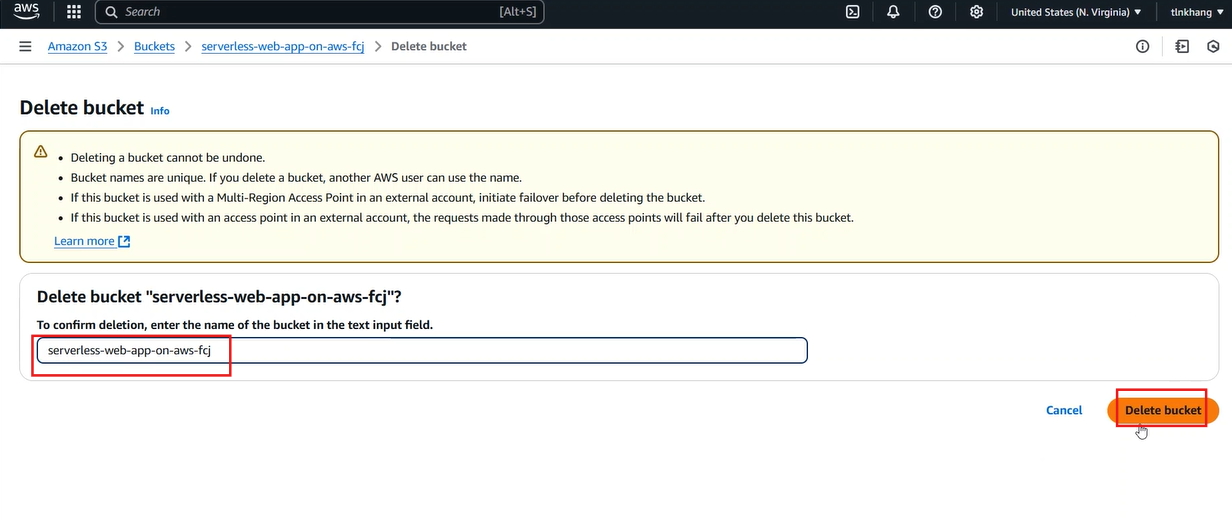Open the United States (N. Virginia) region dropdown

(1076, 12)
